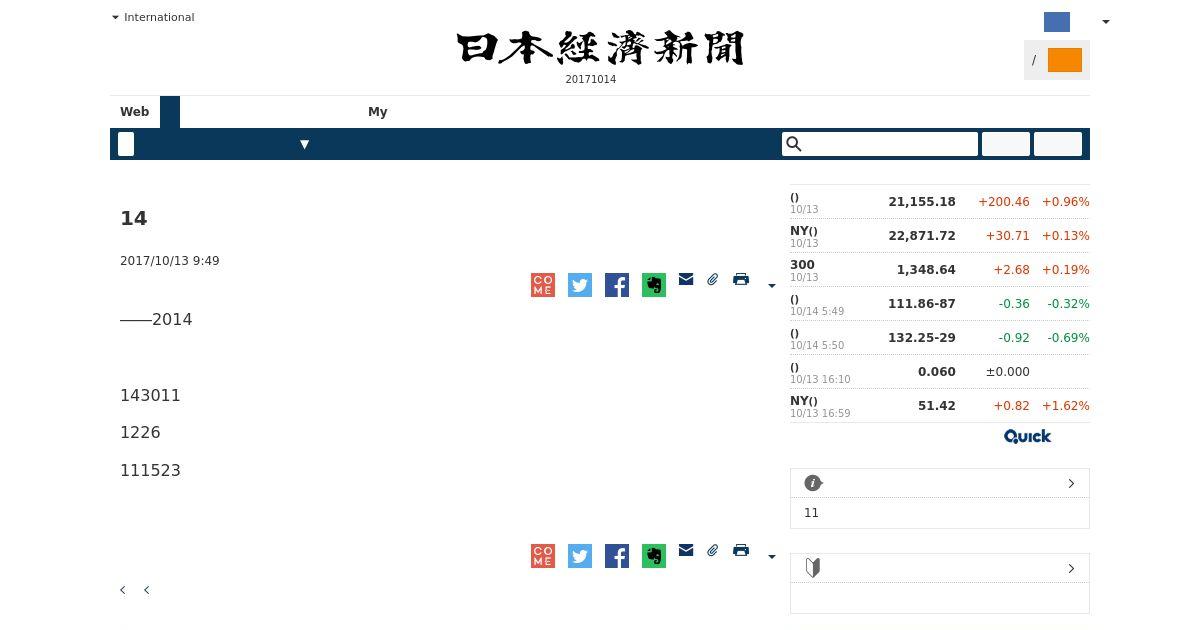Screen dimensions: 1200x630
Task: Click bottom printer icon
Action: coord(741,550)
